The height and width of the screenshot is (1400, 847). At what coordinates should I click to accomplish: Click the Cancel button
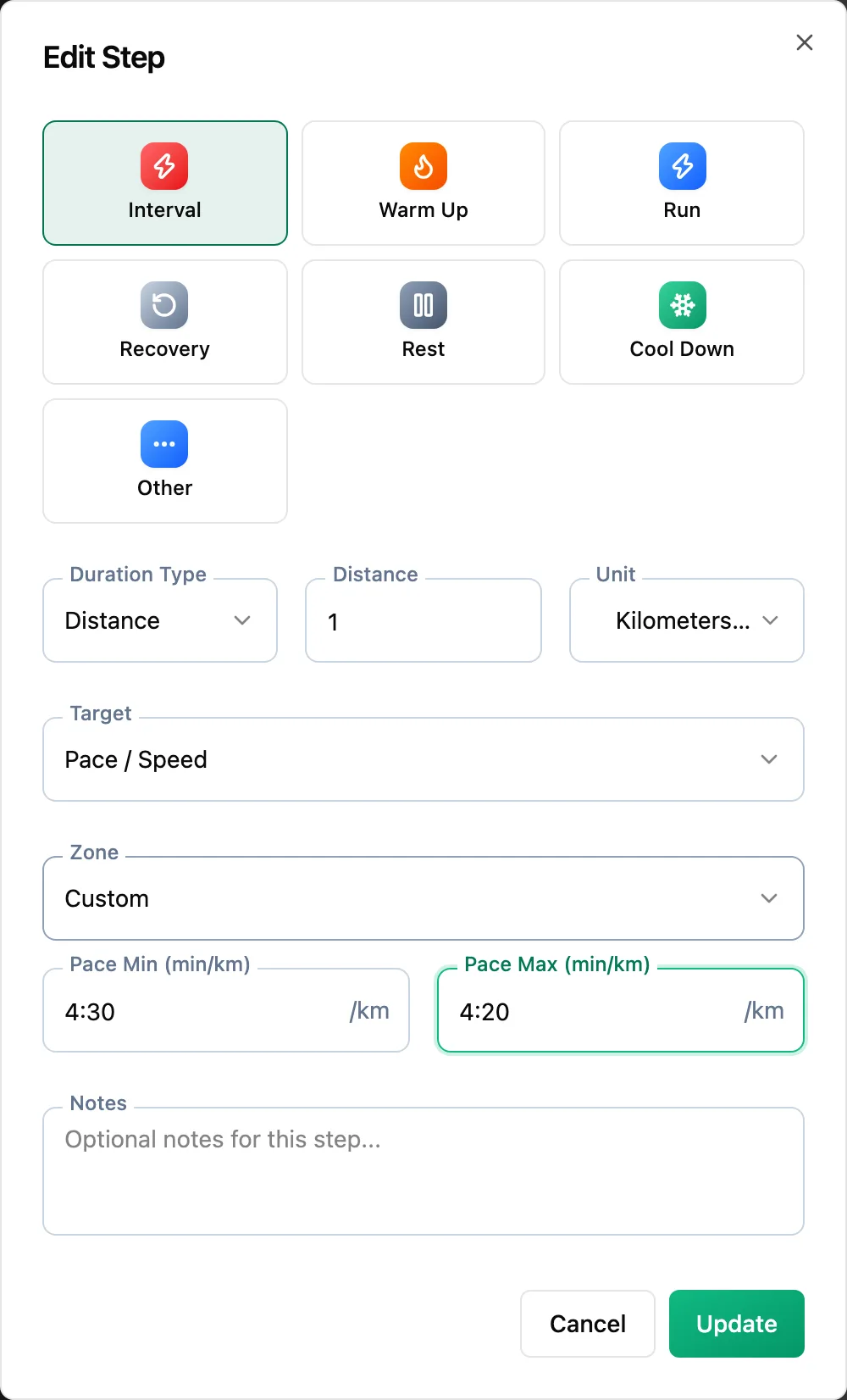click(588, 1324)
